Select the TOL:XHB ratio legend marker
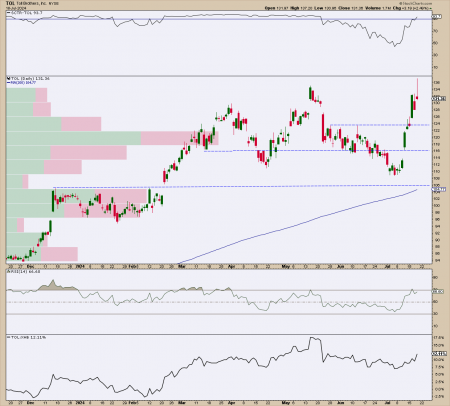450x406 pixels. (9, 337)
